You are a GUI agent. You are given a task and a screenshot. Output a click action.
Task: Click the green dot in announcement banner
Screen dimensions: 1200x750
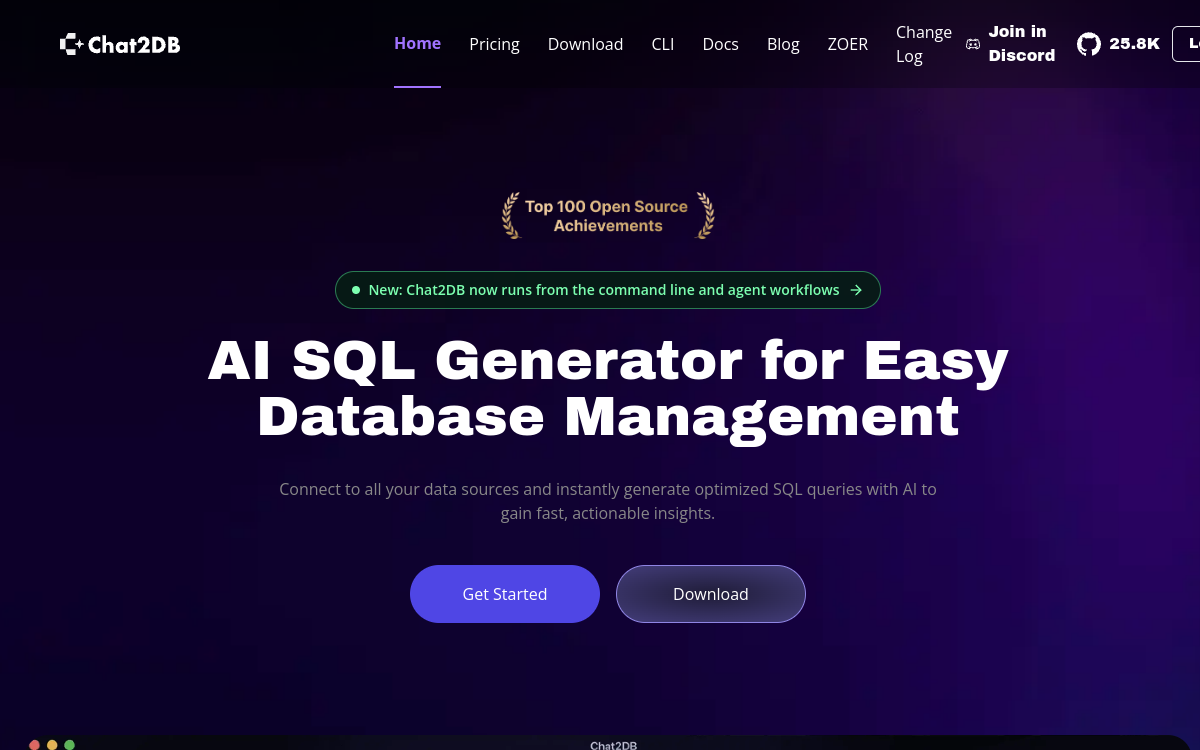point(355,290)
